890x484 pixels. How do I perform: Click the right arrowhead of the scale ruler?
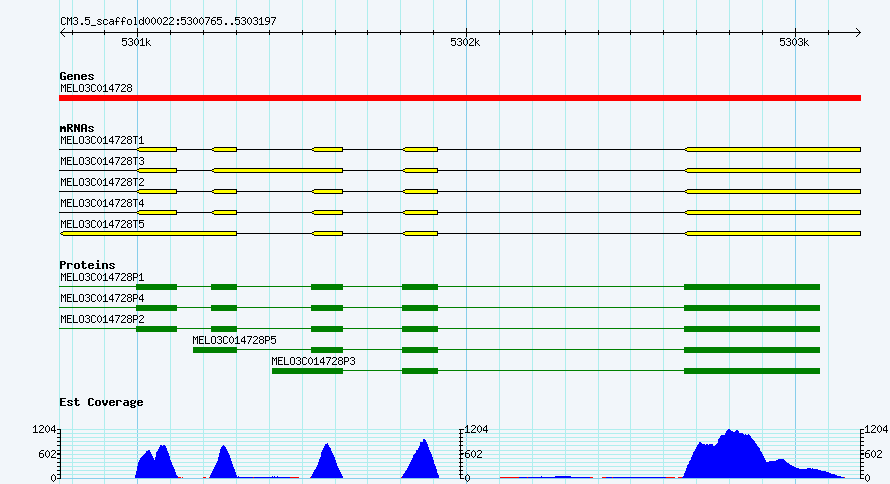(858, 33)
